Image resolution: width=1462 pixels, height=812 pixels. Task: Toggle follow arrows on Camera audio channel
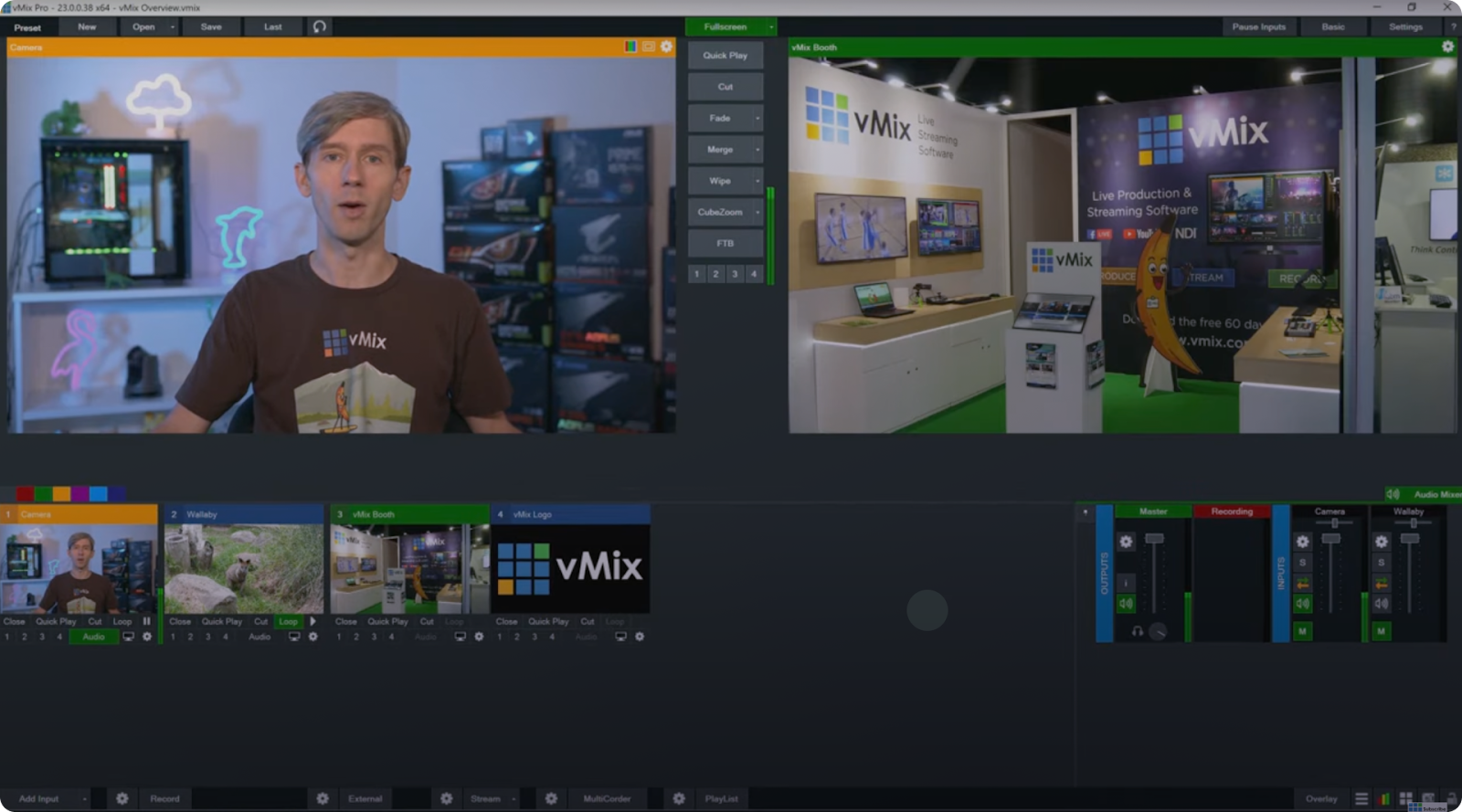1302,583
